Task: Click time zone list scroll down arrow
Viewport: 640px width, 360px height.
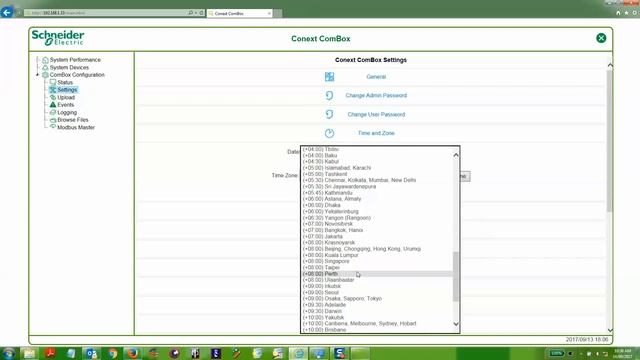Action: pyautogui.click(x=456, y=324)
